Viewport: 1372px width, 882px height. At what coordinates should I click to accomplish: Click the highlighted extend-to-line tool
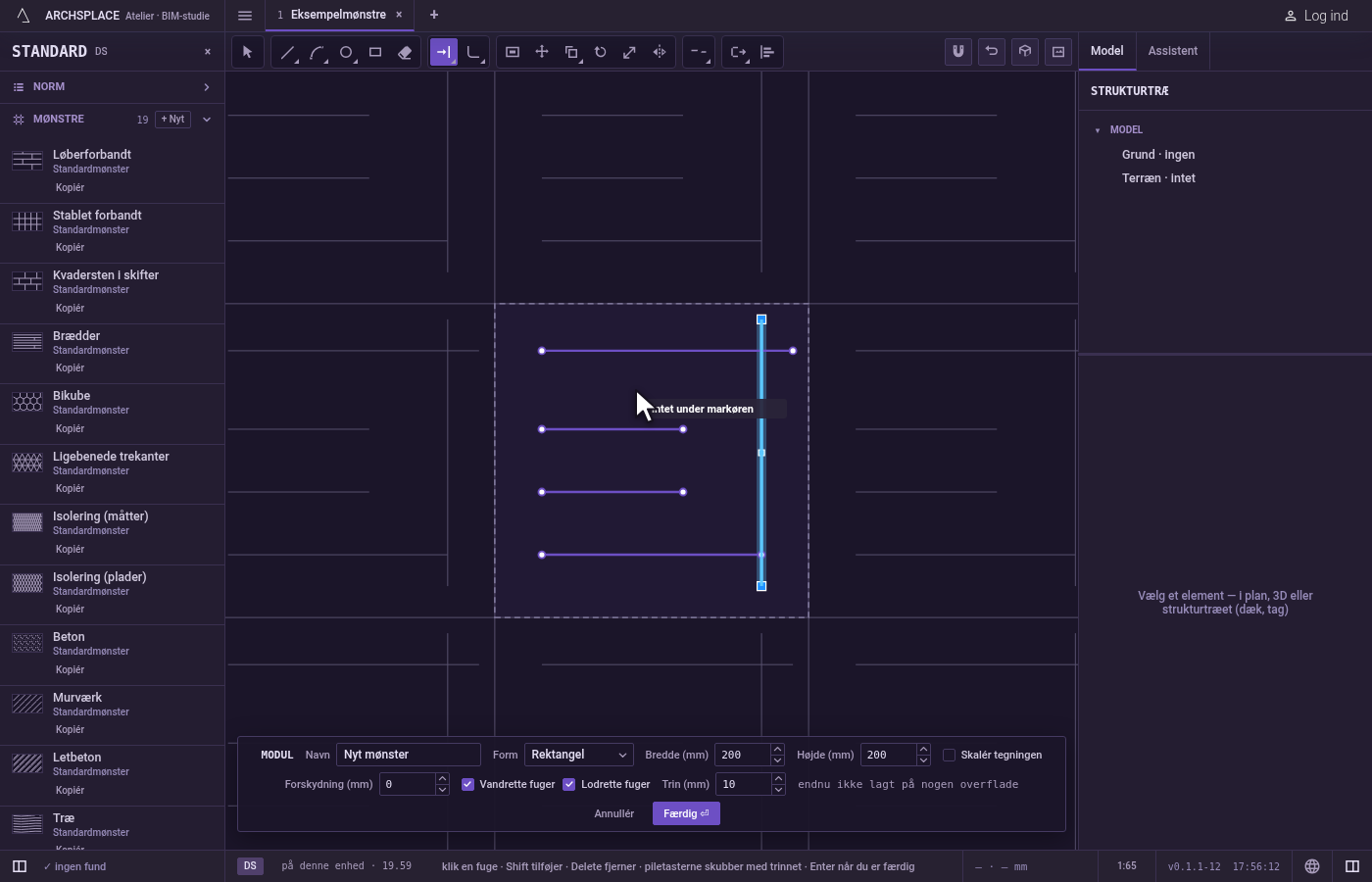pyautogui.click(x=444, y=52)
